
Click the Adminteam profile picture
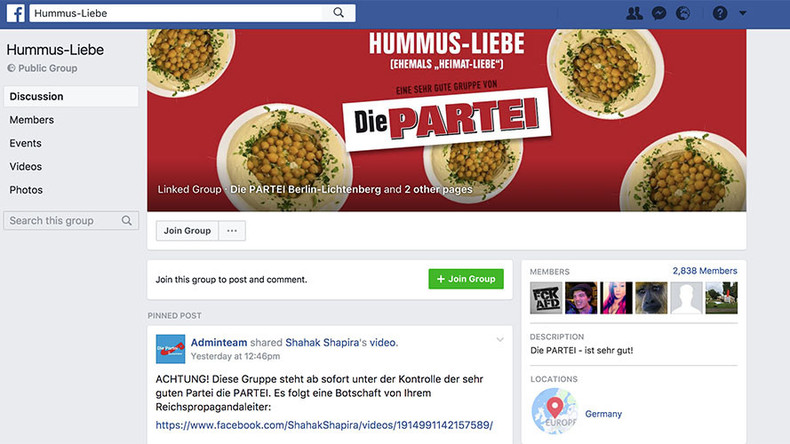point(170,349)
